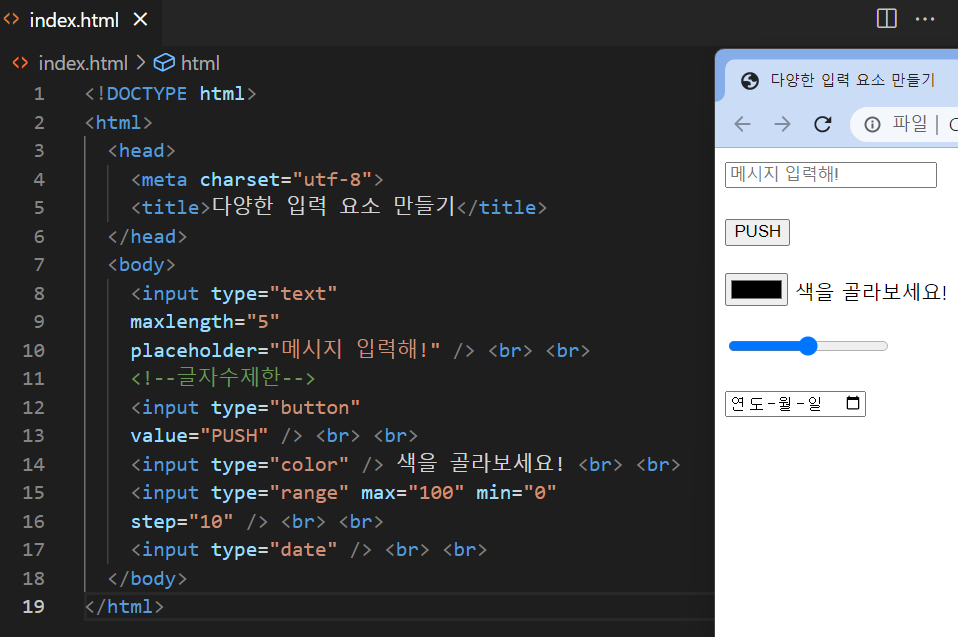Click the 메시지 입력해! text field
The width and height of the screenshot is (958, 637).
click(830, 175)
